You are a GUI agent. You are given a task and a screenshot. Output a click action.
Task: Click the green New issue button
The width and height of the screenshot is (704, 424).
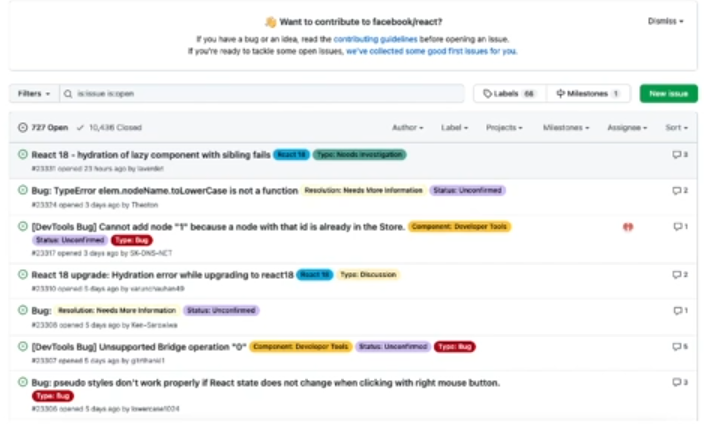coord(669,93)
